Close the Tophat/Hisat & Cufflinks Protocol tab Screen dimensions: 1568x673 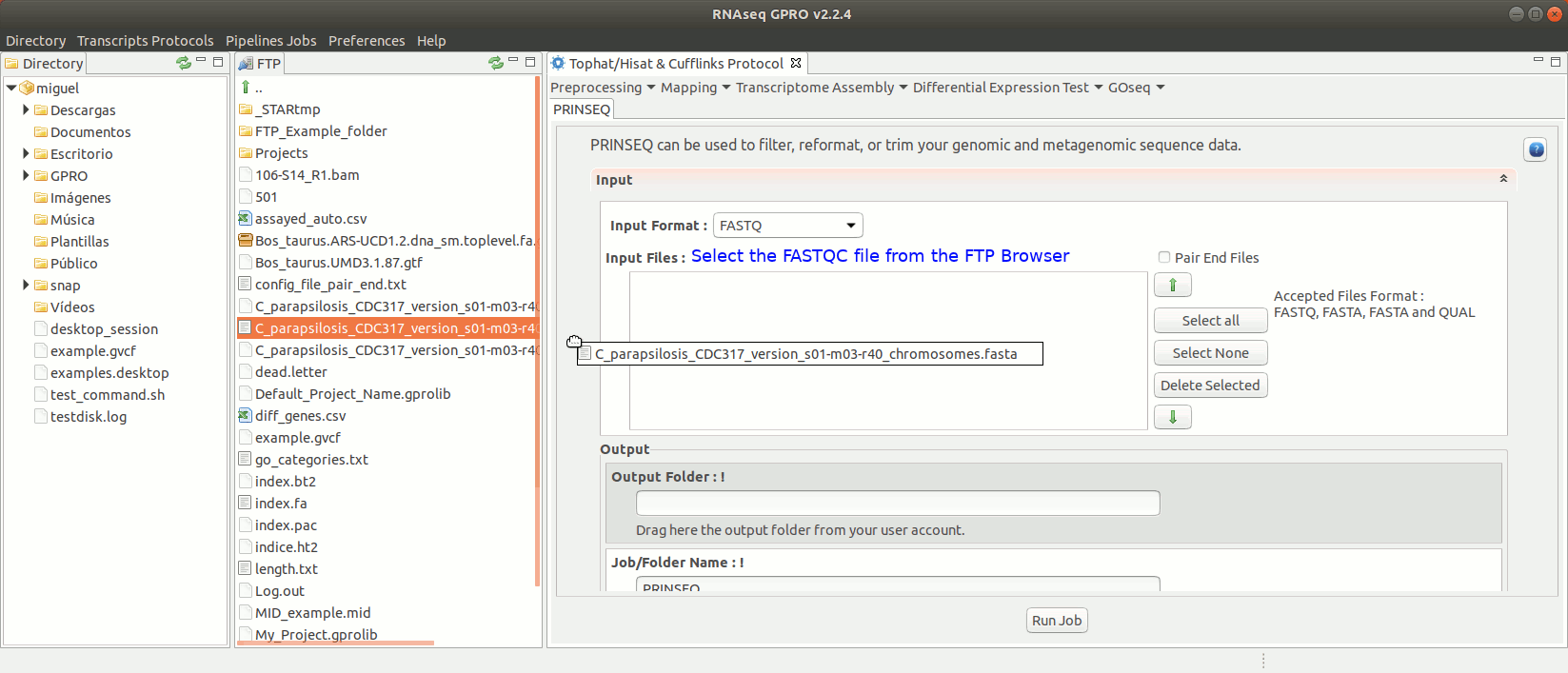(796, 63)
